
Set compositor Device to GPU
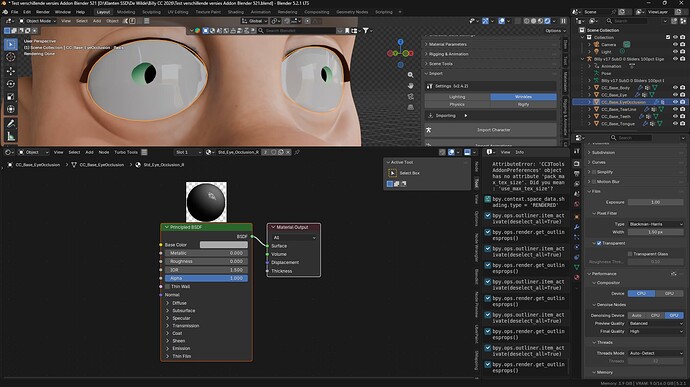(x=669, y=293)
